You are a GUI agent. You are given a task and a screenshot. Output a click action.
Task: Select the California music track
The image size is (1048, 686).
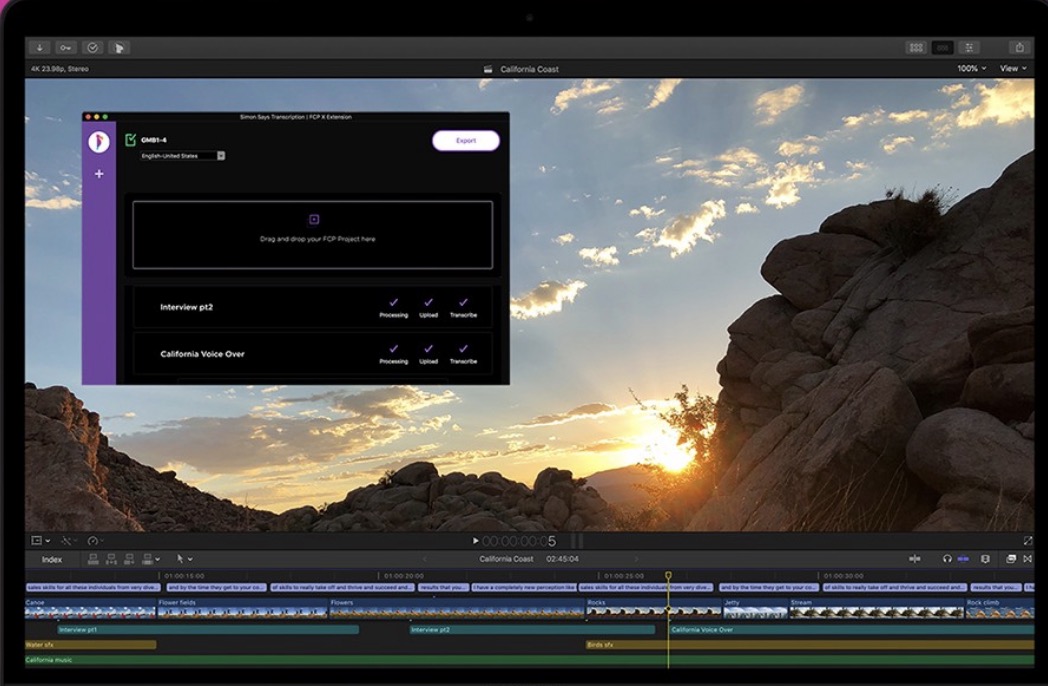coord(529,660)
